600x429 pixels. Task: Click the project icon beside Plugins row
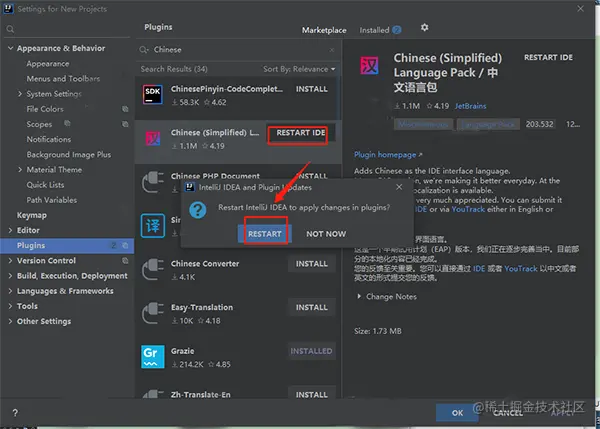125,246
